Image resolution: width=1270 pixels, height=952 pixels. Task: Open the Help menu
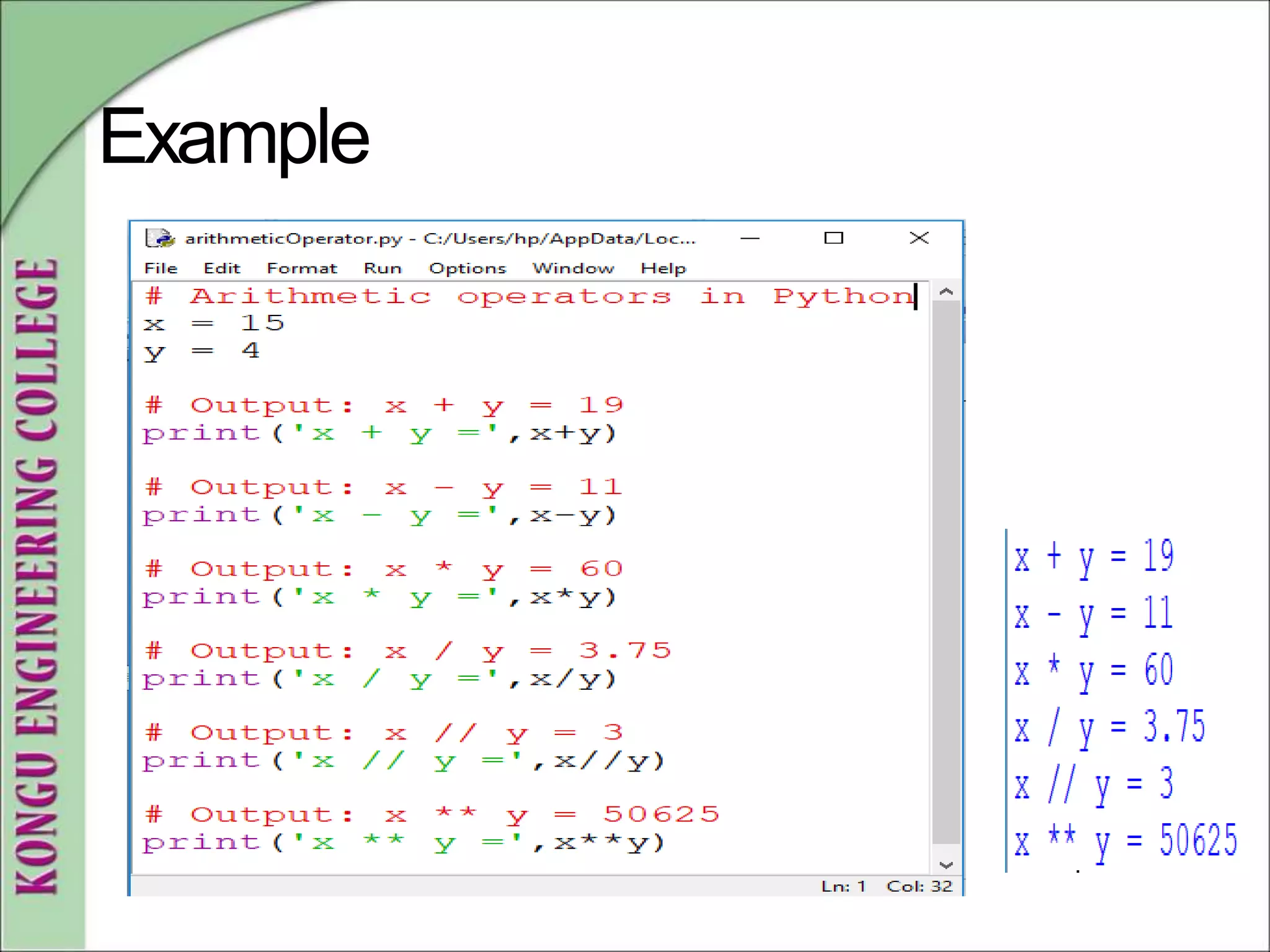pos(663,268)
